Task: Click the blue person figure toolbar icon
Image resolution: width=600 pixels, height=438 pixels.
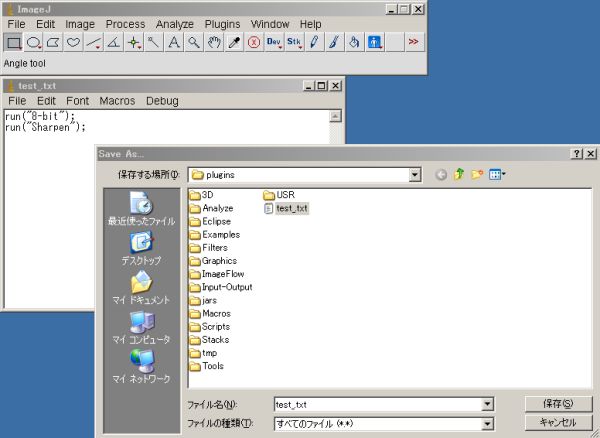Action: [x=374, y=42]
